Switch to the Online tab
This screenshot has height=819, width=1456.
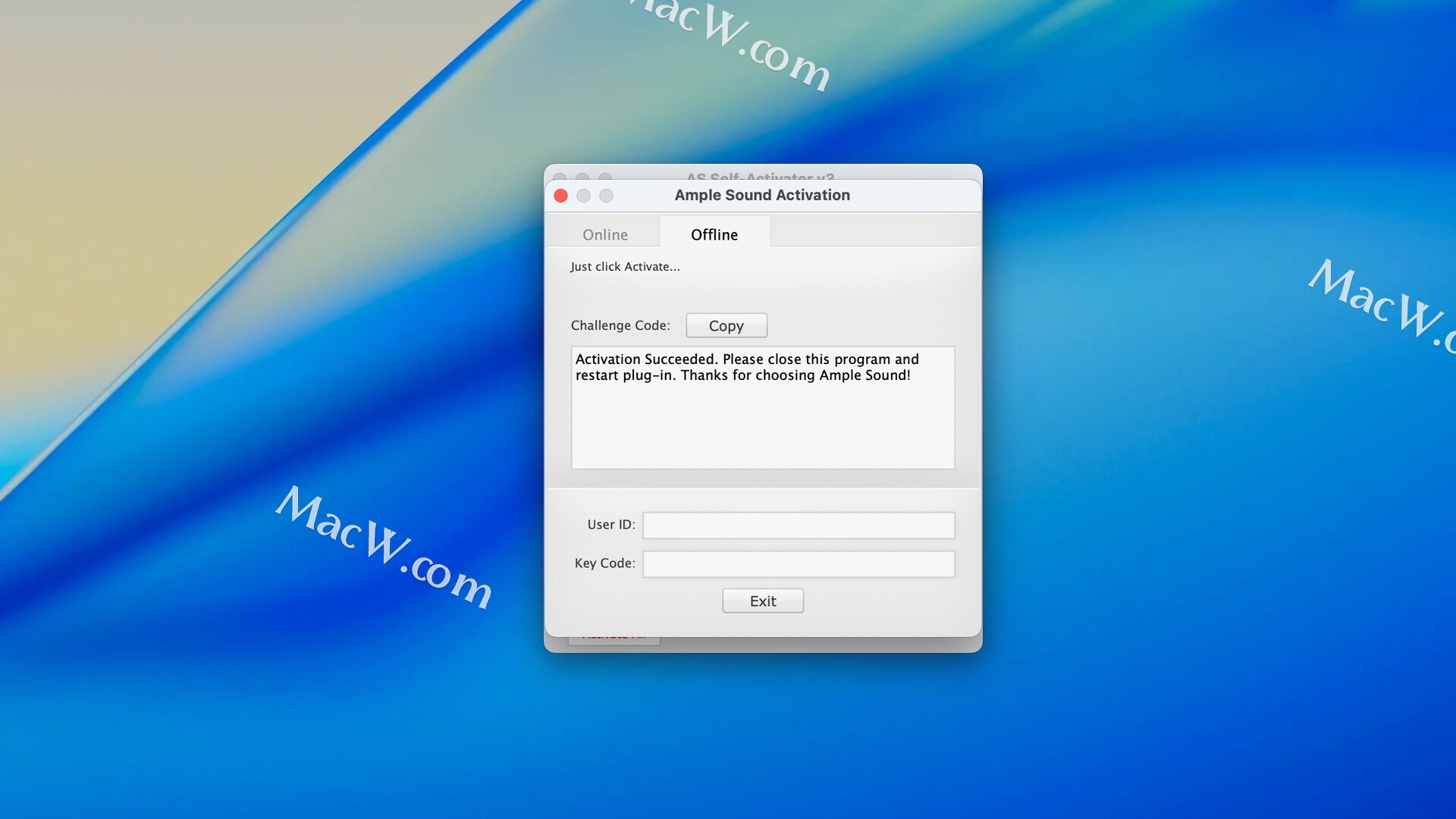[604, 234]
